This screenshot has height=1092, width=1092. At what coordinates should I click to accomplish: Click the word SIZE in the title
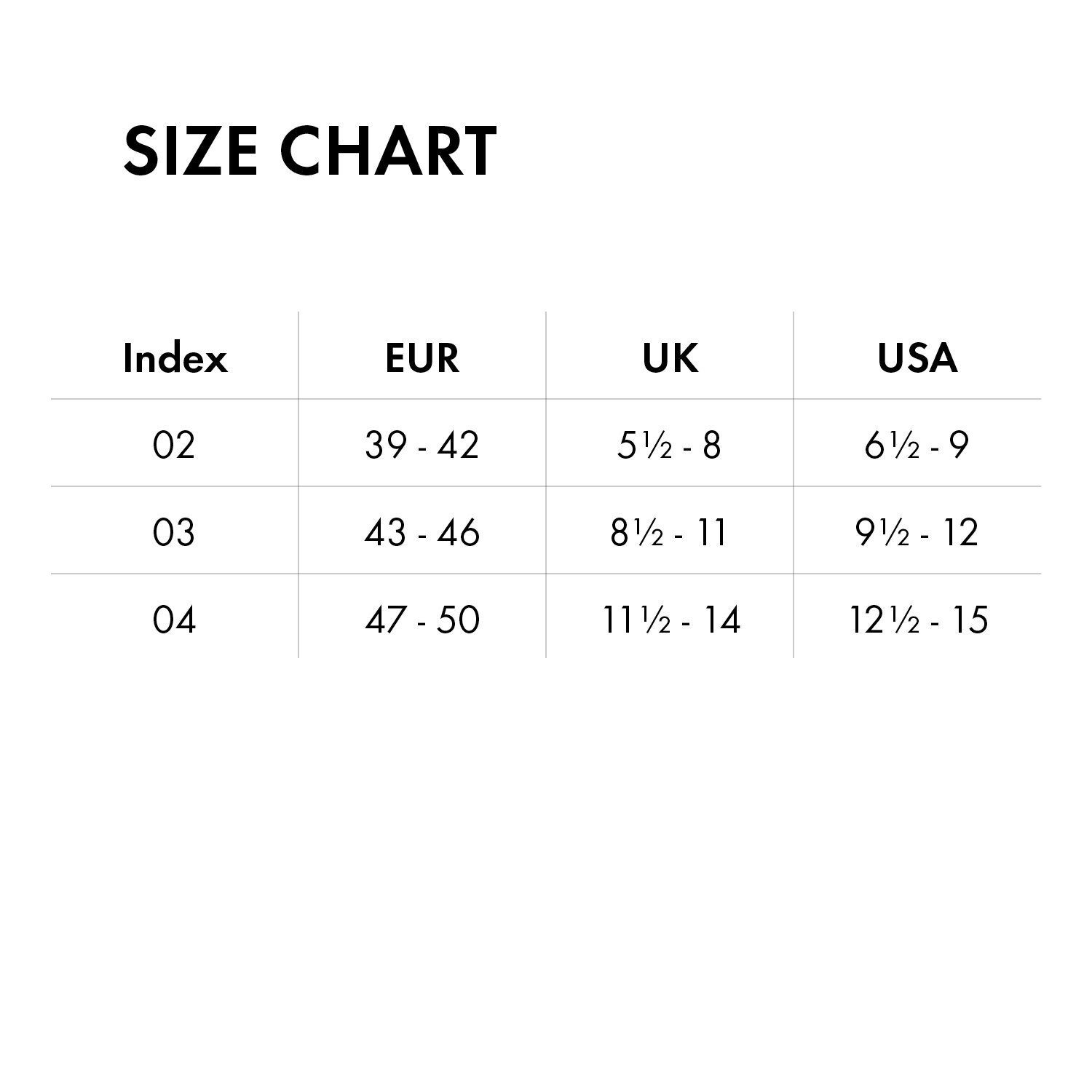click(191, 151)
